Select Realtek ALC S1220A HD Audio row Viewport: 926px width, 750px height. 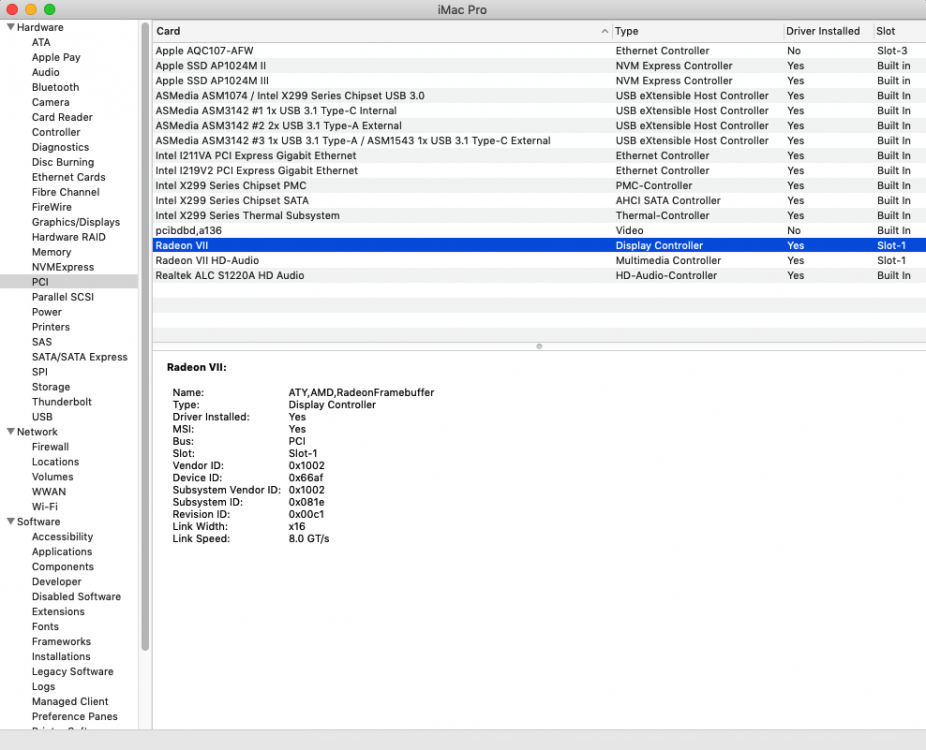[x=539, y=275]
